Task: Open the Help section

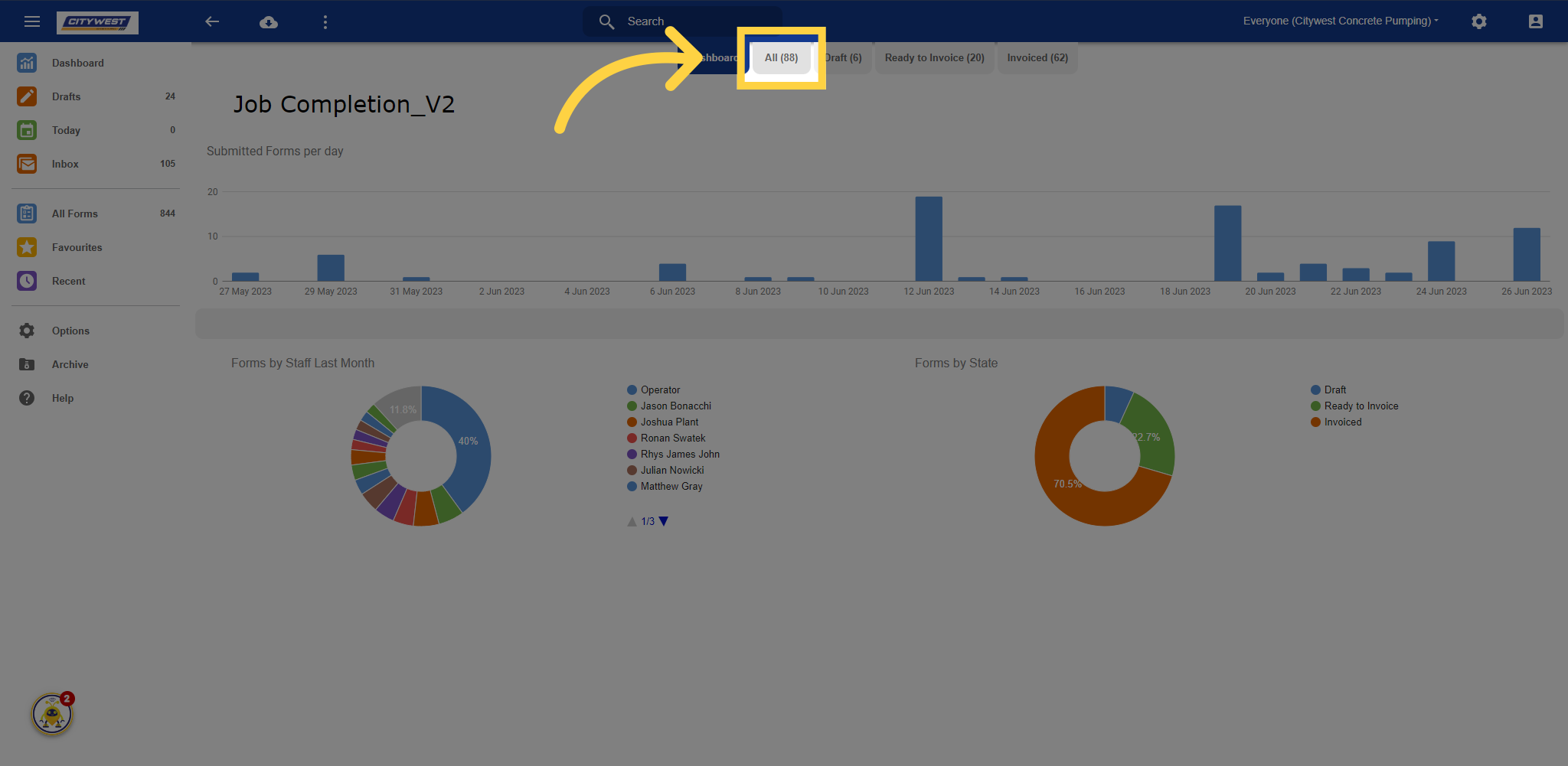Action: click(x=63, y=398)
